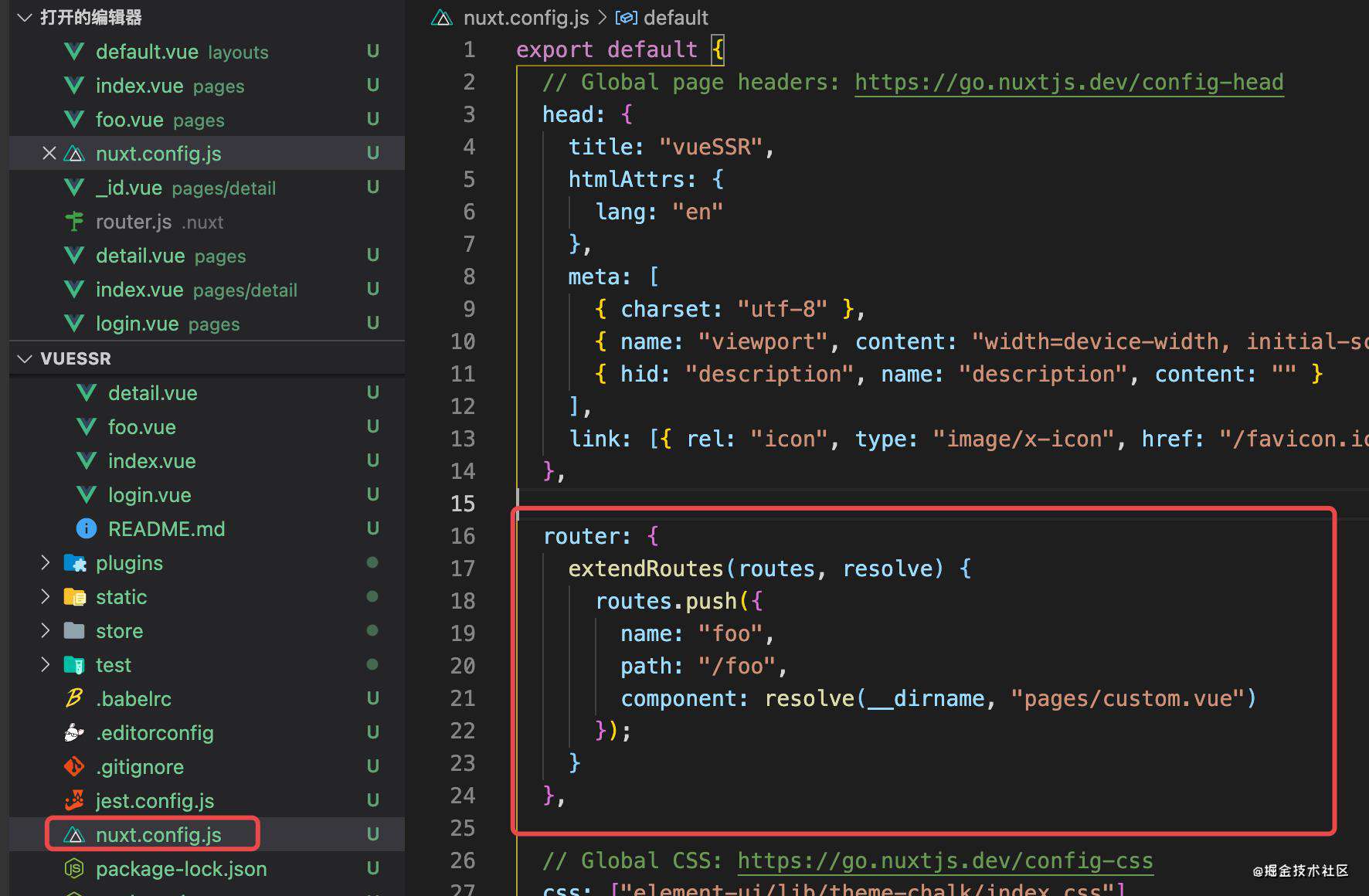Screen dimensions: 1369x896
Task: Open nuxt.config.js from the breadcrumb
Action: (526, 18)
